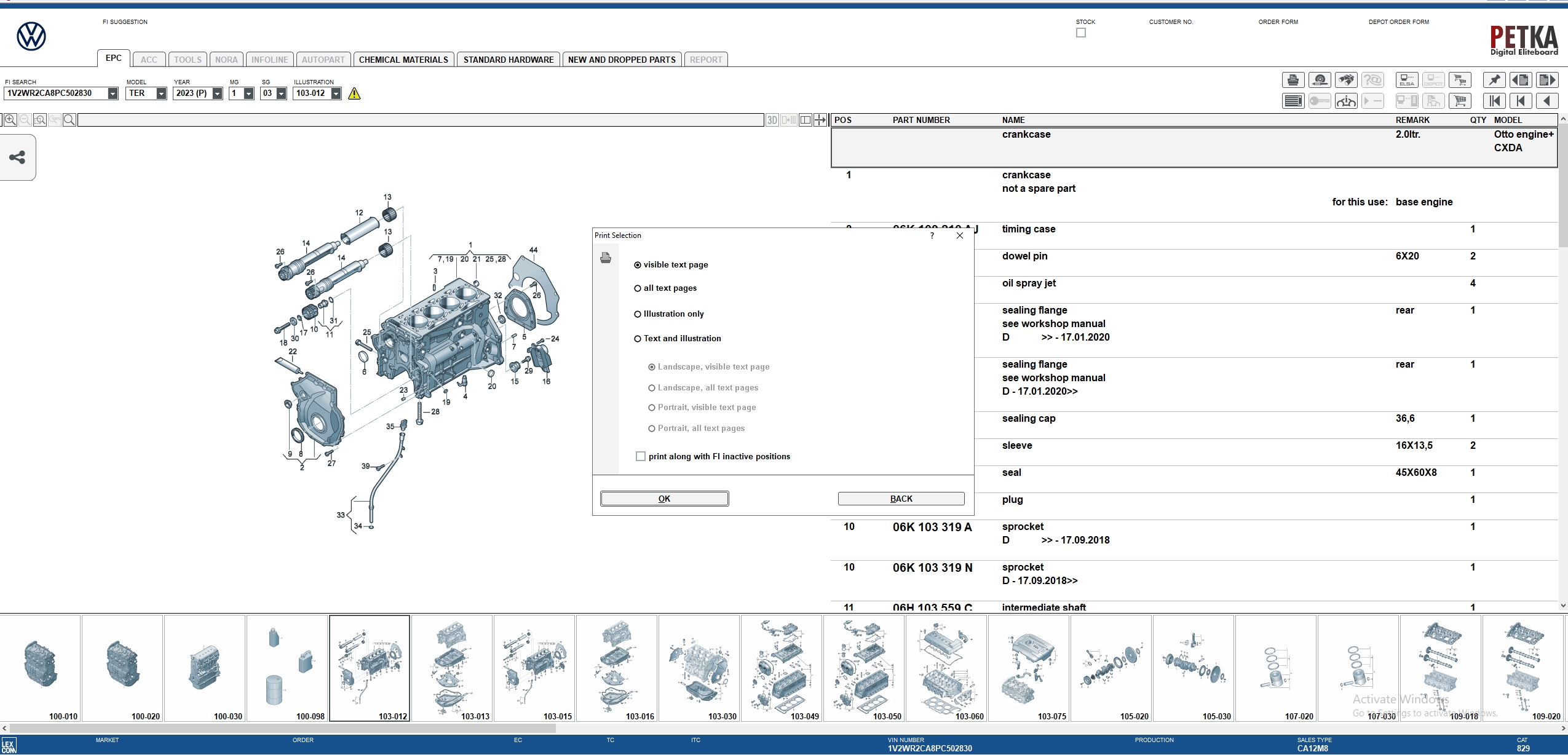Click the 3D view icon
This screenshot has height=755, width=1568.
click(x=772, y=120)
